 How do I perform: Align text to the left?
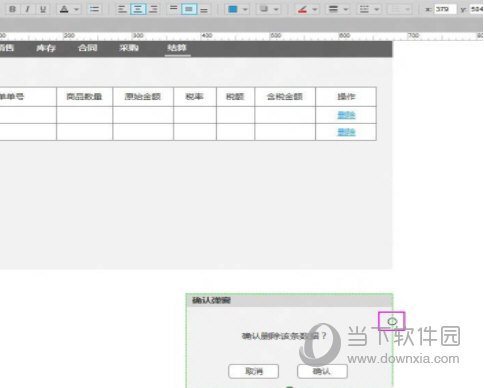coord(122,9)
